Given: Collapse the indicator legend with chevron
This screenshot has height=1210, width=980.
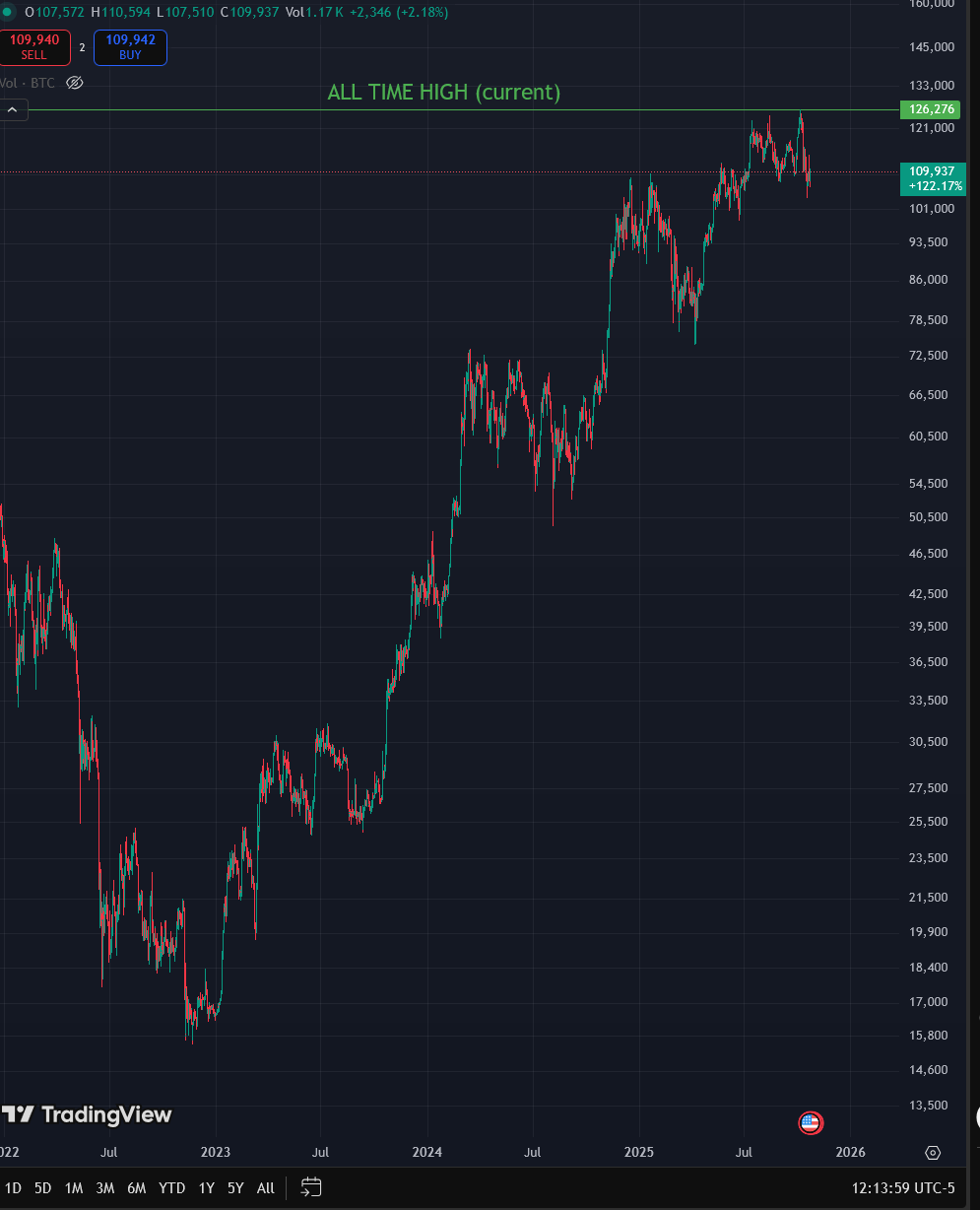Looking at the screenshot, I should click(13, 109).
